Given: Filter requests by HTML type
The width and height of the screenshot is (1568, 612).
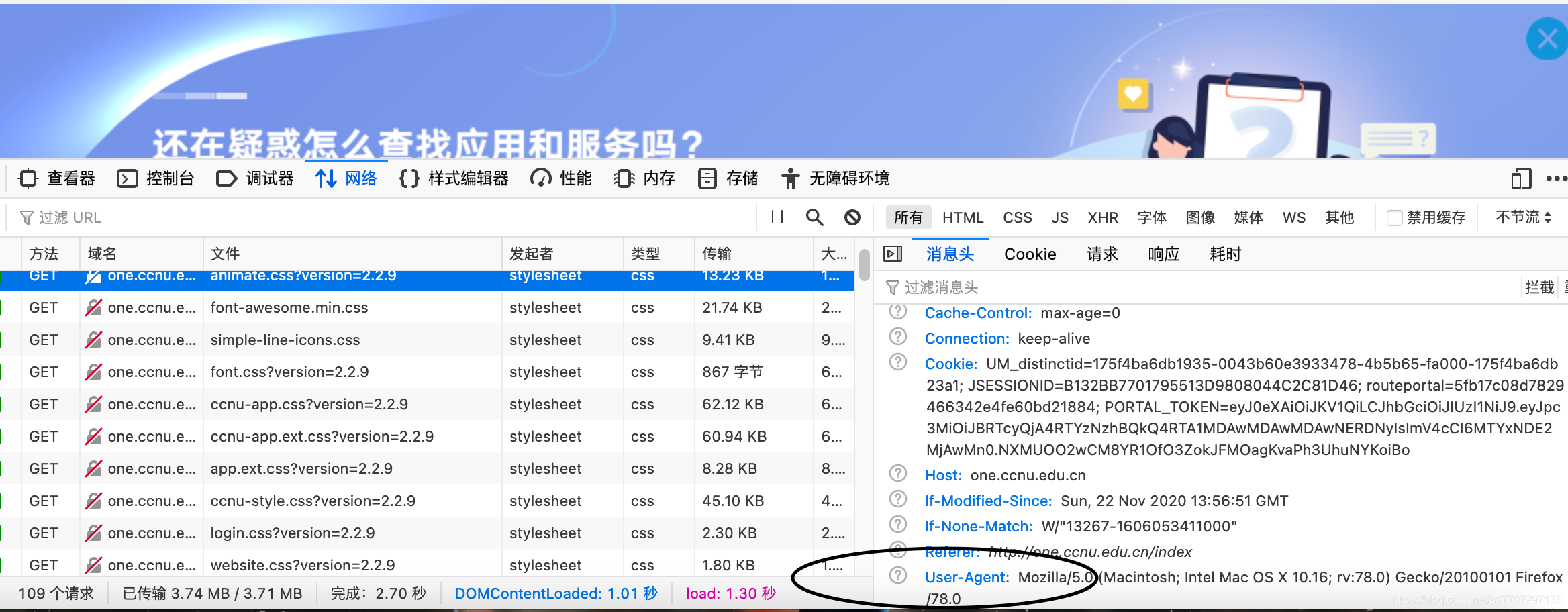Looking at the screenshot, I should click(963, 217).
